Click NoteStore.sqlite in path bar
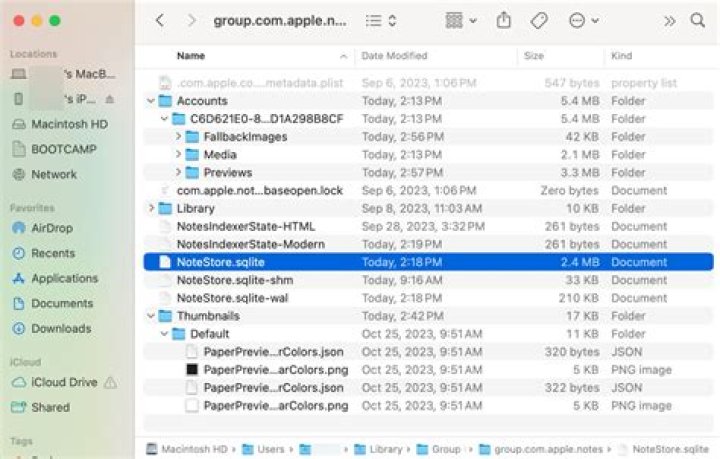This screenshot has width=720, height=459. pos(664,449)
